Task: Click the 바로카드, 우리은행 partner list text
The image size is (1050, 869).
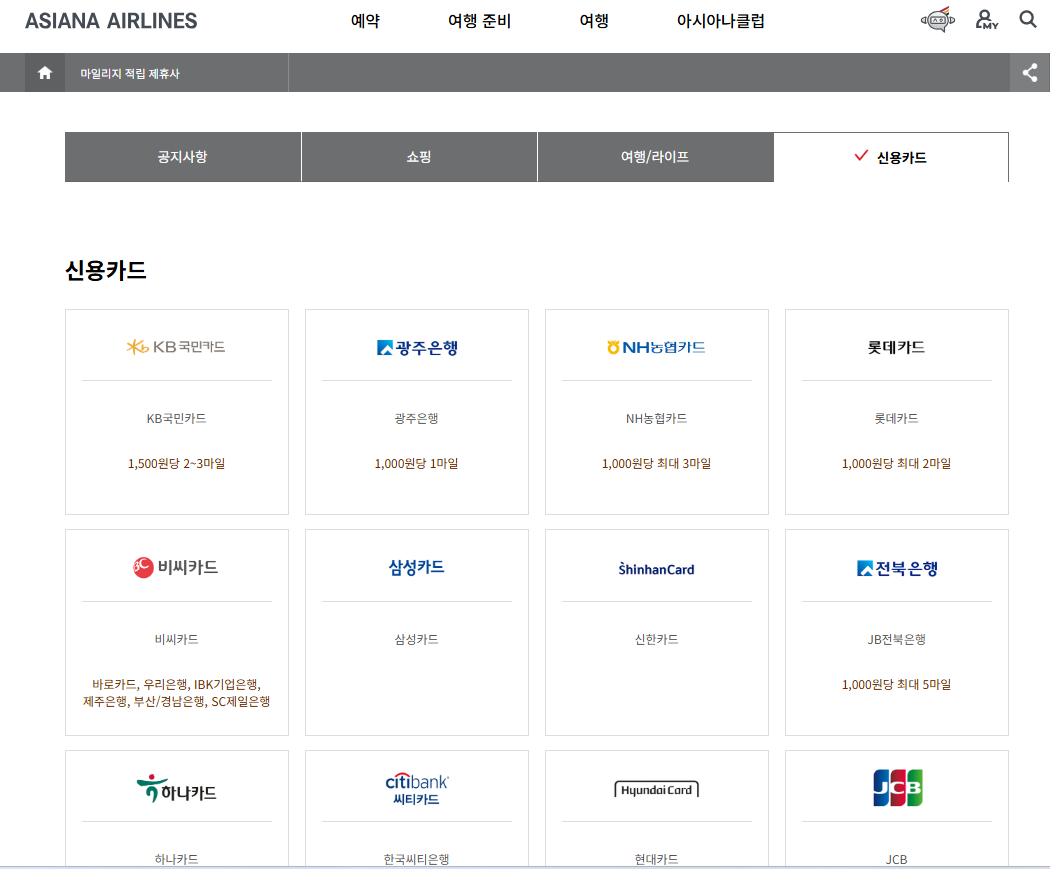Action: [x=176, y=693]
